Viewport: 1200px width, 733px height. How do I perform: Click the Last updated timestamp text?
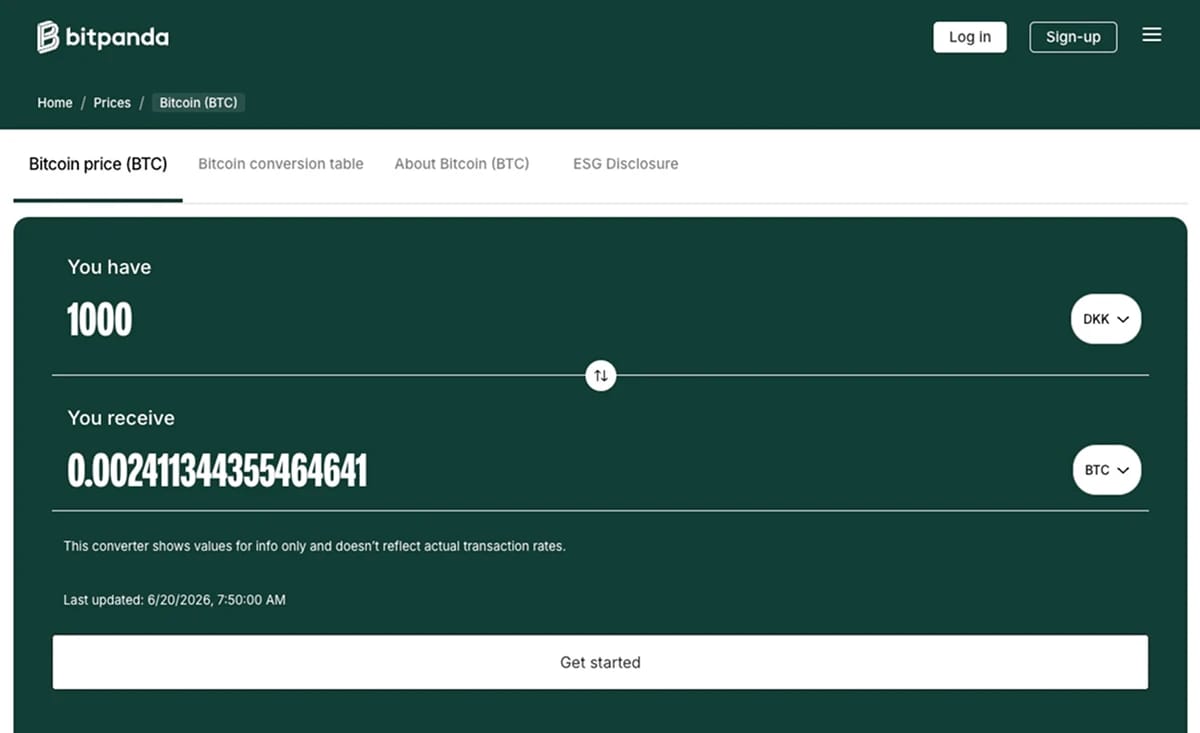point(175,600)
